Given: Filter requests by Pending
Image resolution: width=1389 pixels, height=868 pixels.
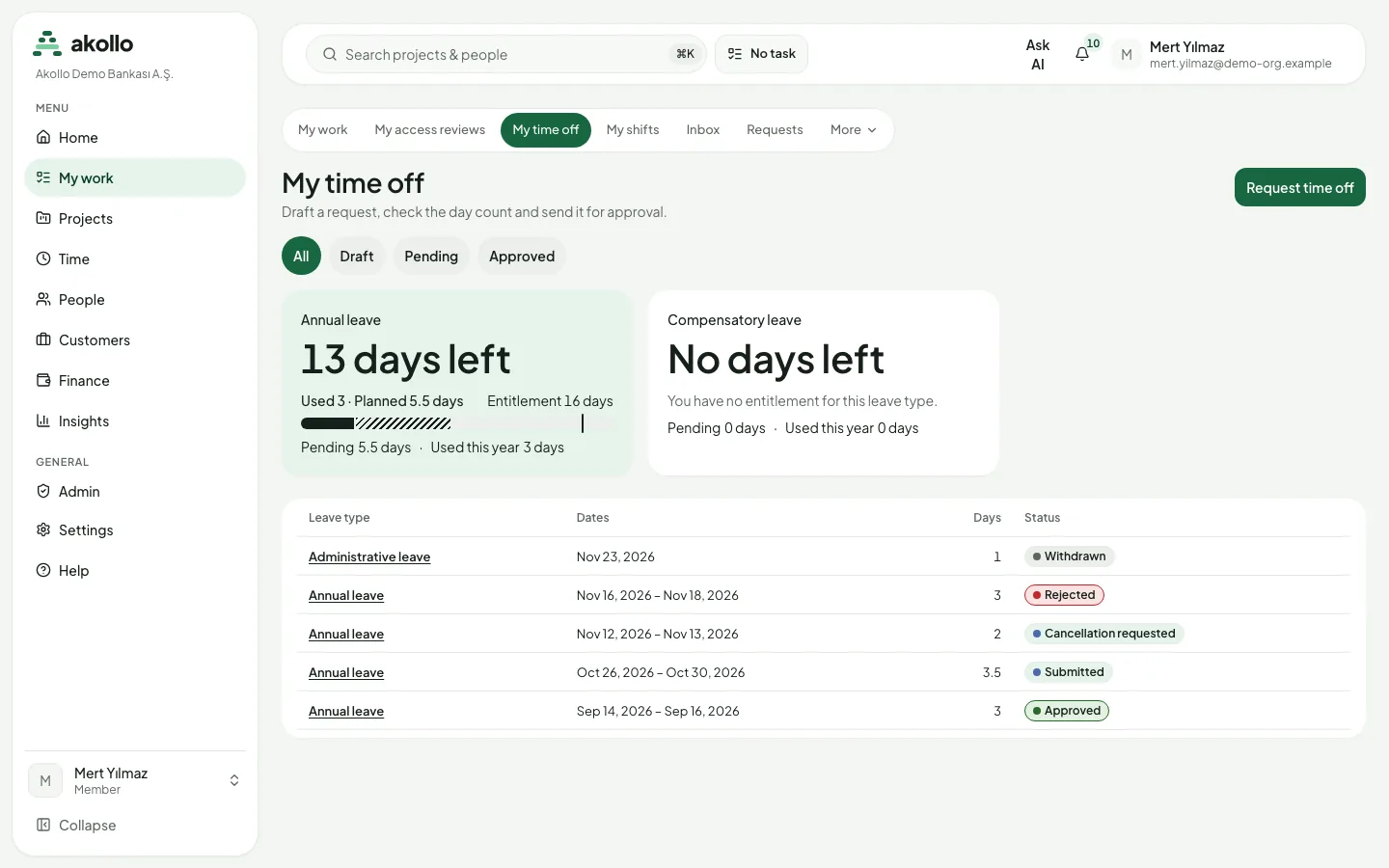Looking at the screenshot, I should tap(431, 256).
